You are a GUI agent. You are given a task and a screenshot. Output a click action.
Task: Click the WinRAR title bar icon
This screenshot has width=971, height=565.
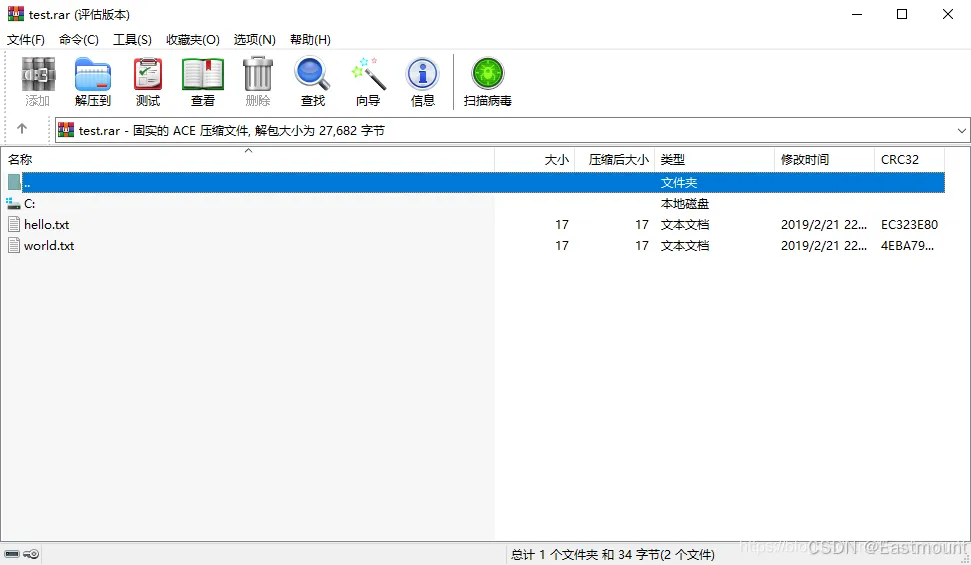coord(15,14)
